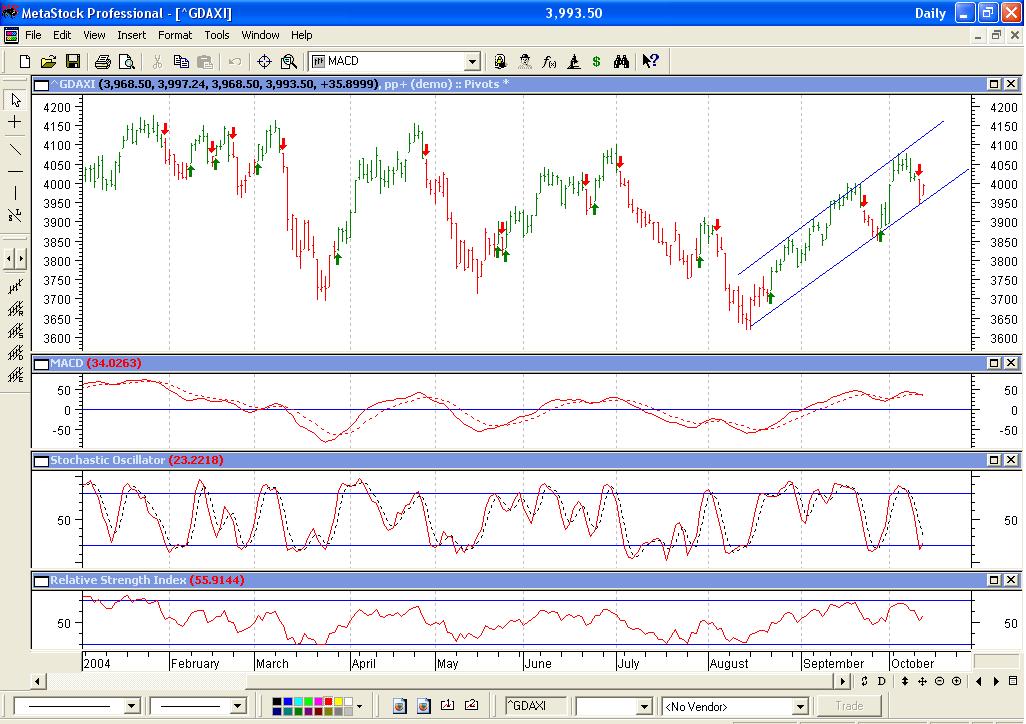This screenshot has height=724, width=1026.
Task: Select the horizontal line tool
Action: [x=15, y=172]
